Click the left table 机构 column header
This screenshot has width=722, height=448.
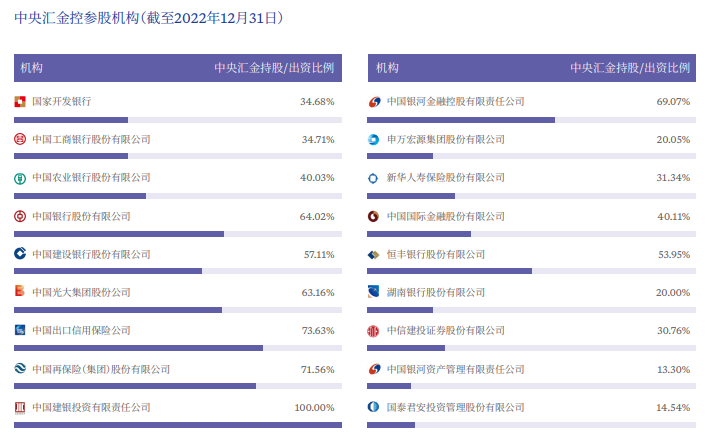pos(32,68)
